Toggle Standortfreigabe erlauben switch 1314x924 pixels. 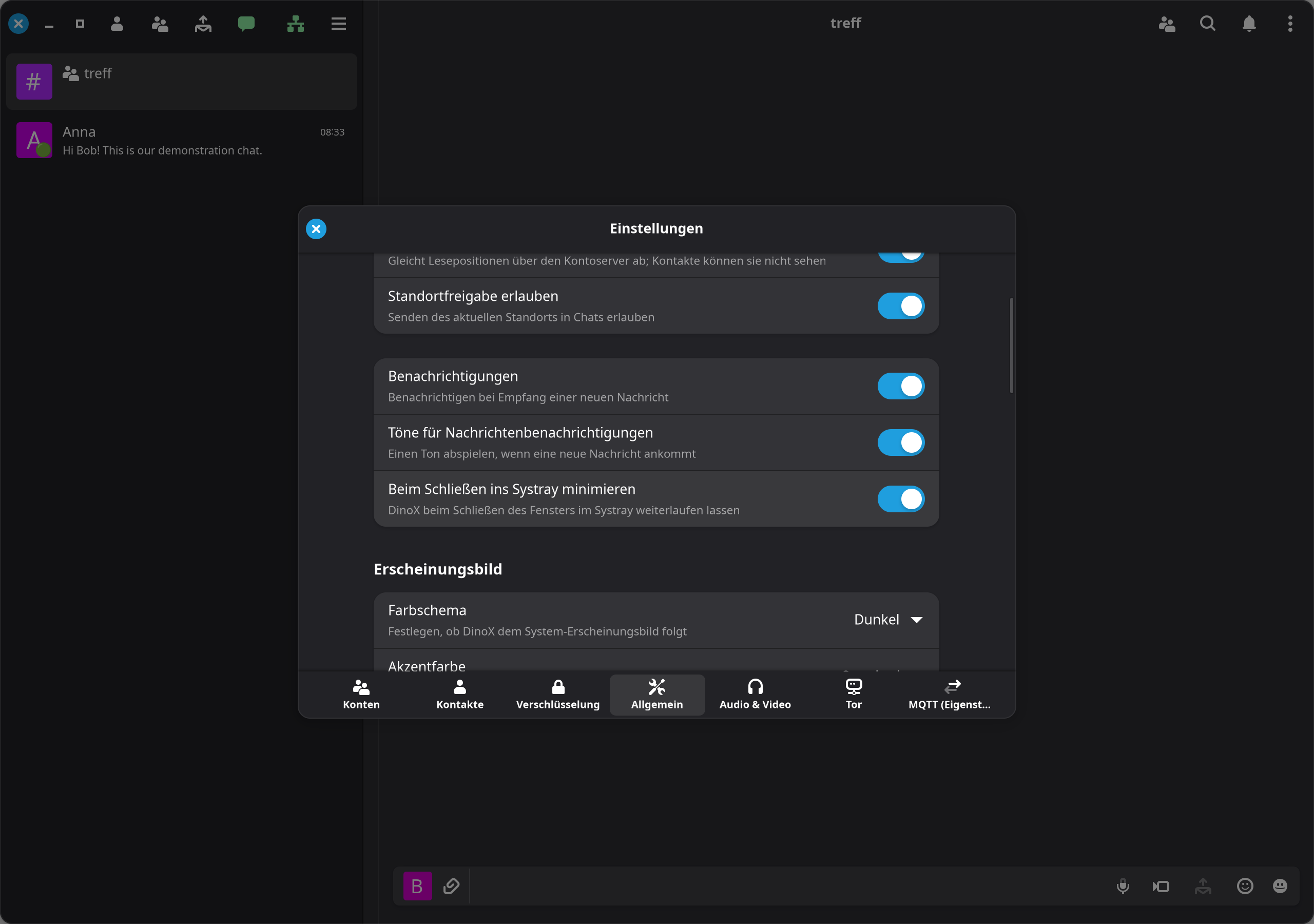[x=901, y=306]
